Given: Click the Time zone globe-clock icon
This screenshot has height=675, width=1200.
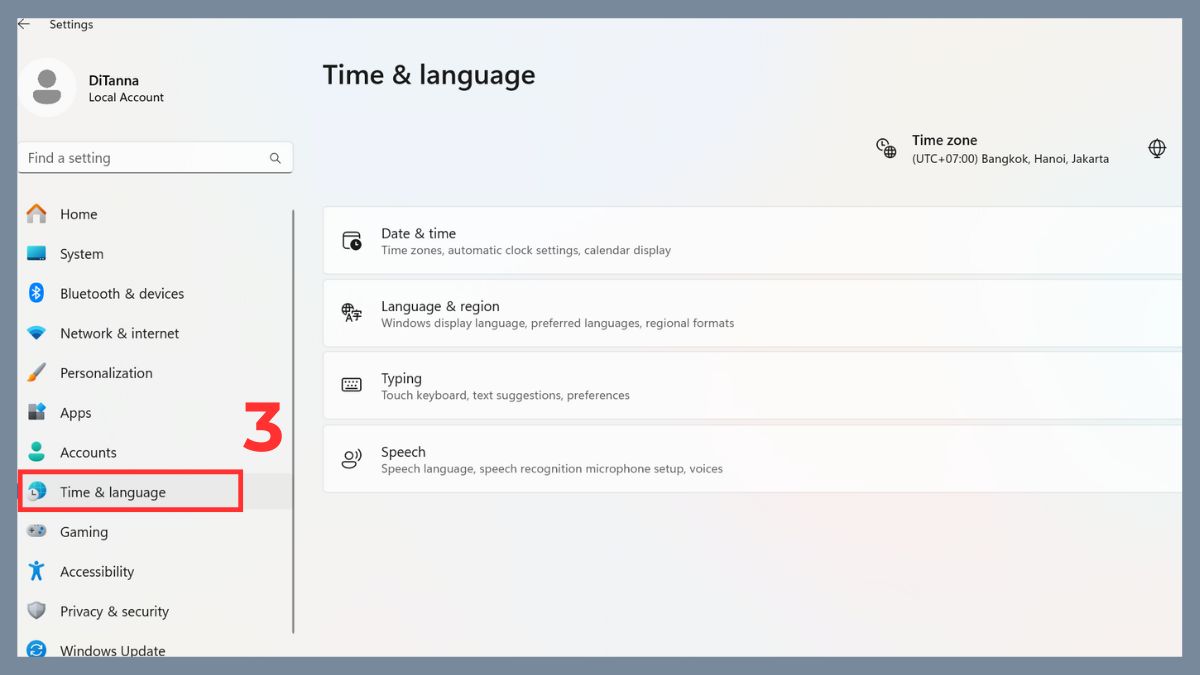Looking at the screenshot, I should [x=886, y=149].
